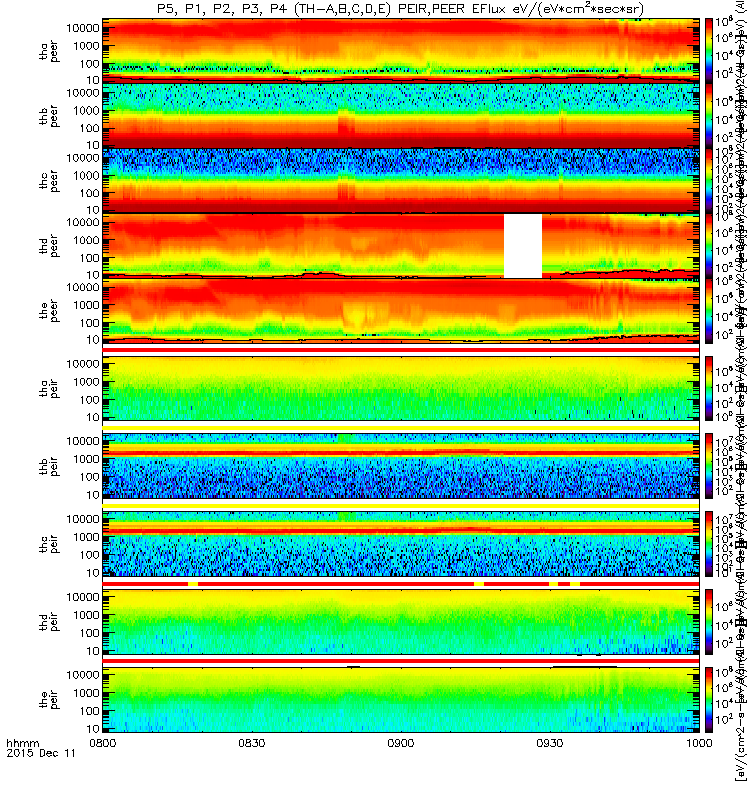Click the yellow segment near 0915 under thc peir
Viewport: 750px width, 800px height.
(x=479, y=584)
